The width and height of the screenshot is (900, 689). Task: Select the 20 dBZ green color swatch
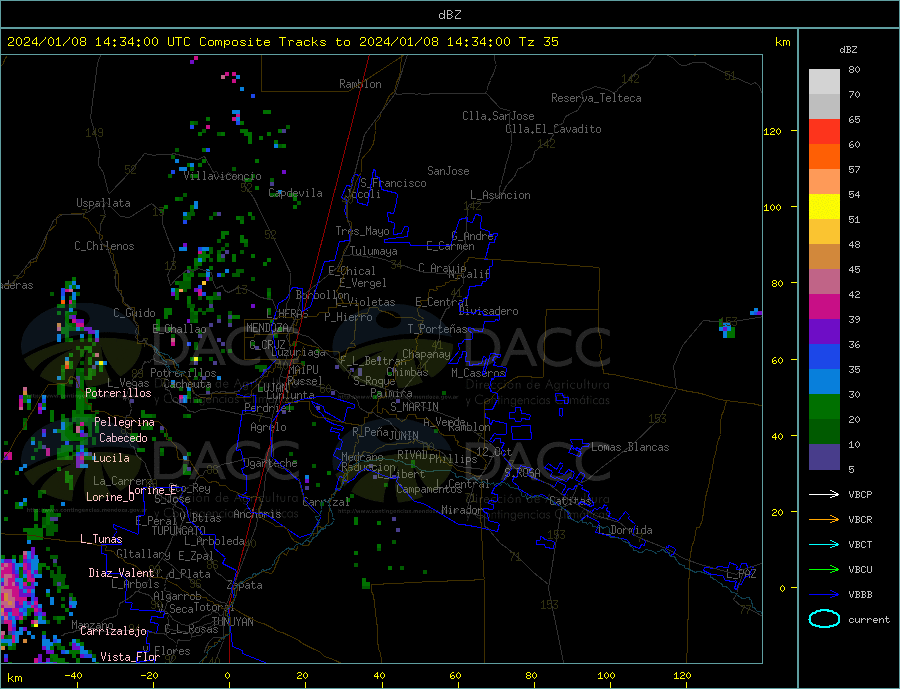824,407
